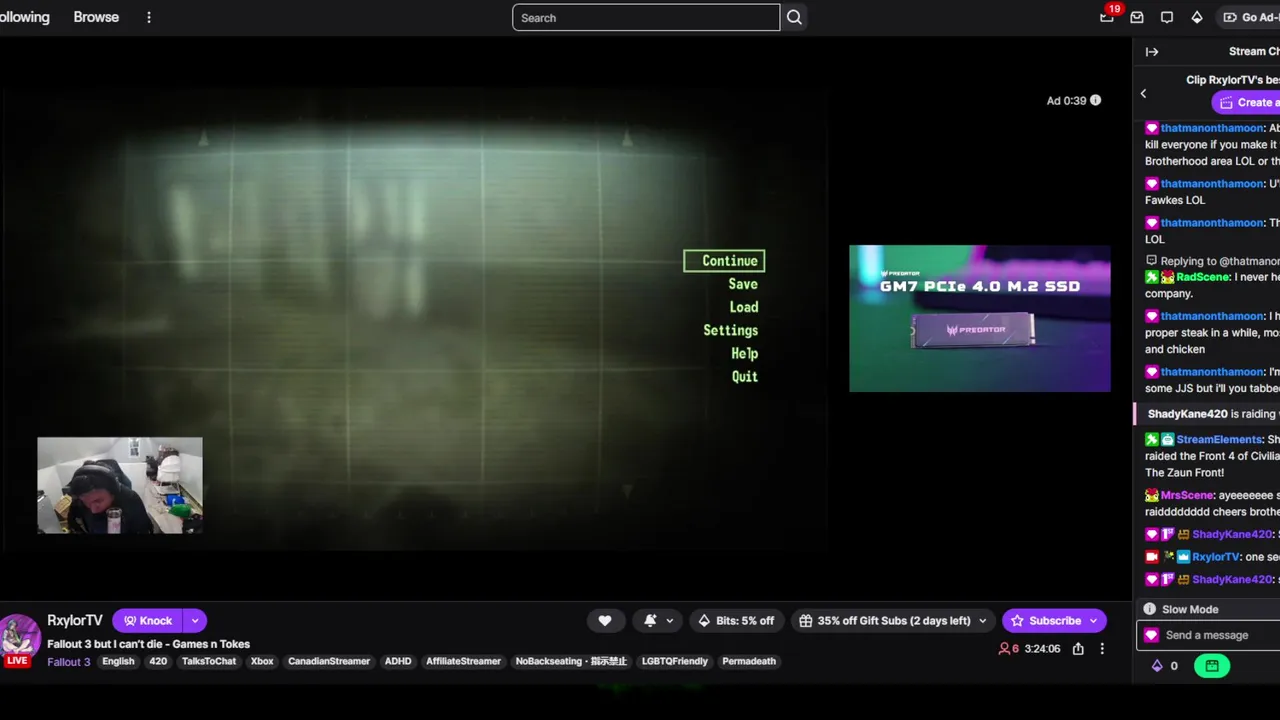Click the LGBTQFriendly tag

click(x=674, y=661)
